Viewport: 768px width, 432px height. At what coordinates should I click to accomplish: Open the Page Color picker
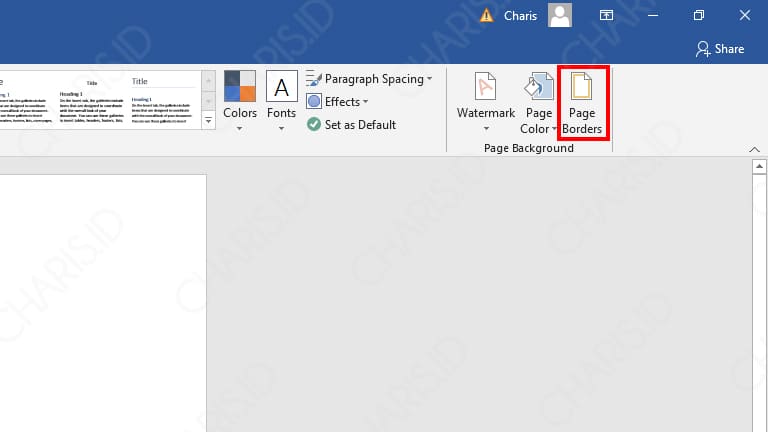click(x=538, y=103)
